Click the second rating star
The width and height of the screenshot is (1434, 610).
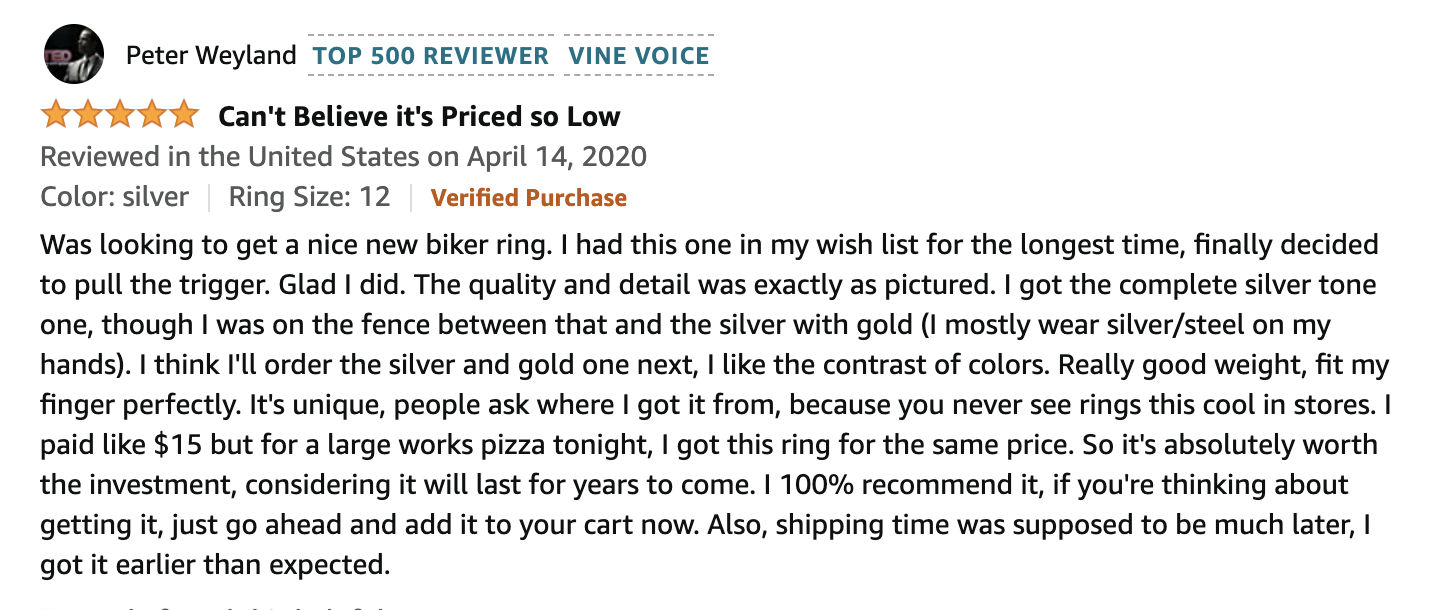point(88,116)
